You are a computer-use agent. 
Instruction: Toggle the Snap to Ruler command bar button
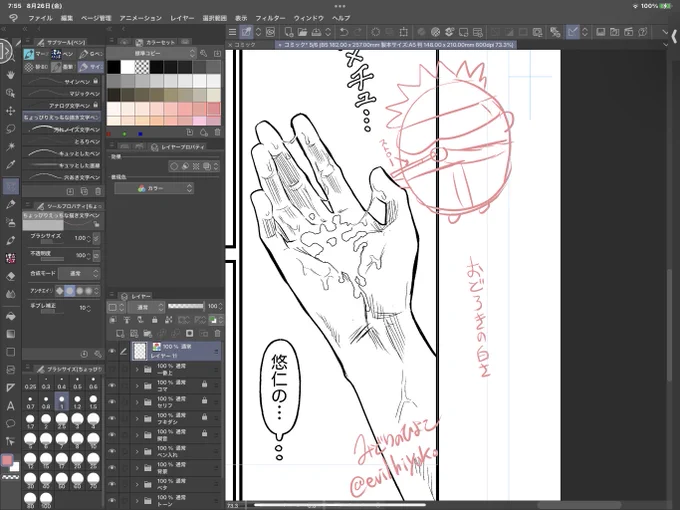pyautogui.click(x=573, y=32)
